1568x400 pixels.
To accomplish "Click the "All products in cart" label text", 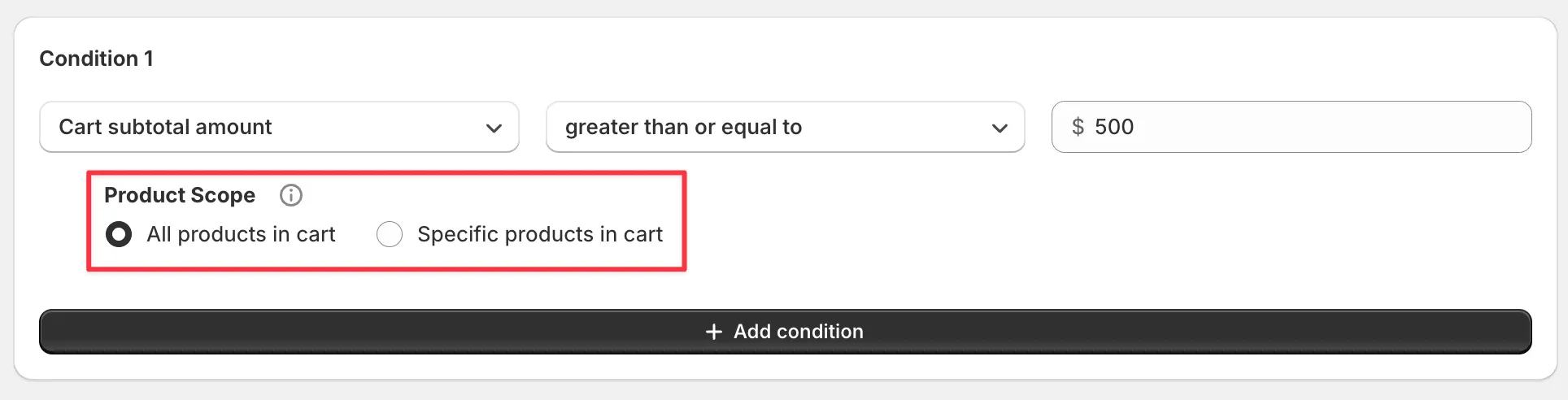I will 241,234.
